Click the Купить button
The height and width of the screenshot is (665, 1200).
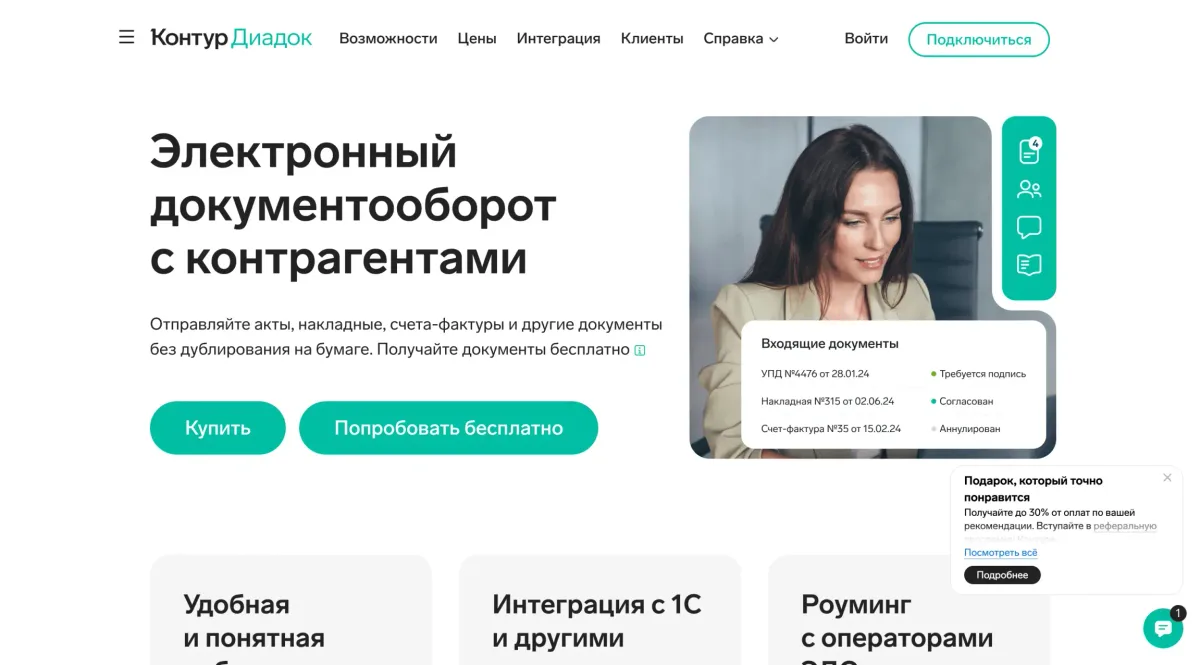(x=218, y=428)
